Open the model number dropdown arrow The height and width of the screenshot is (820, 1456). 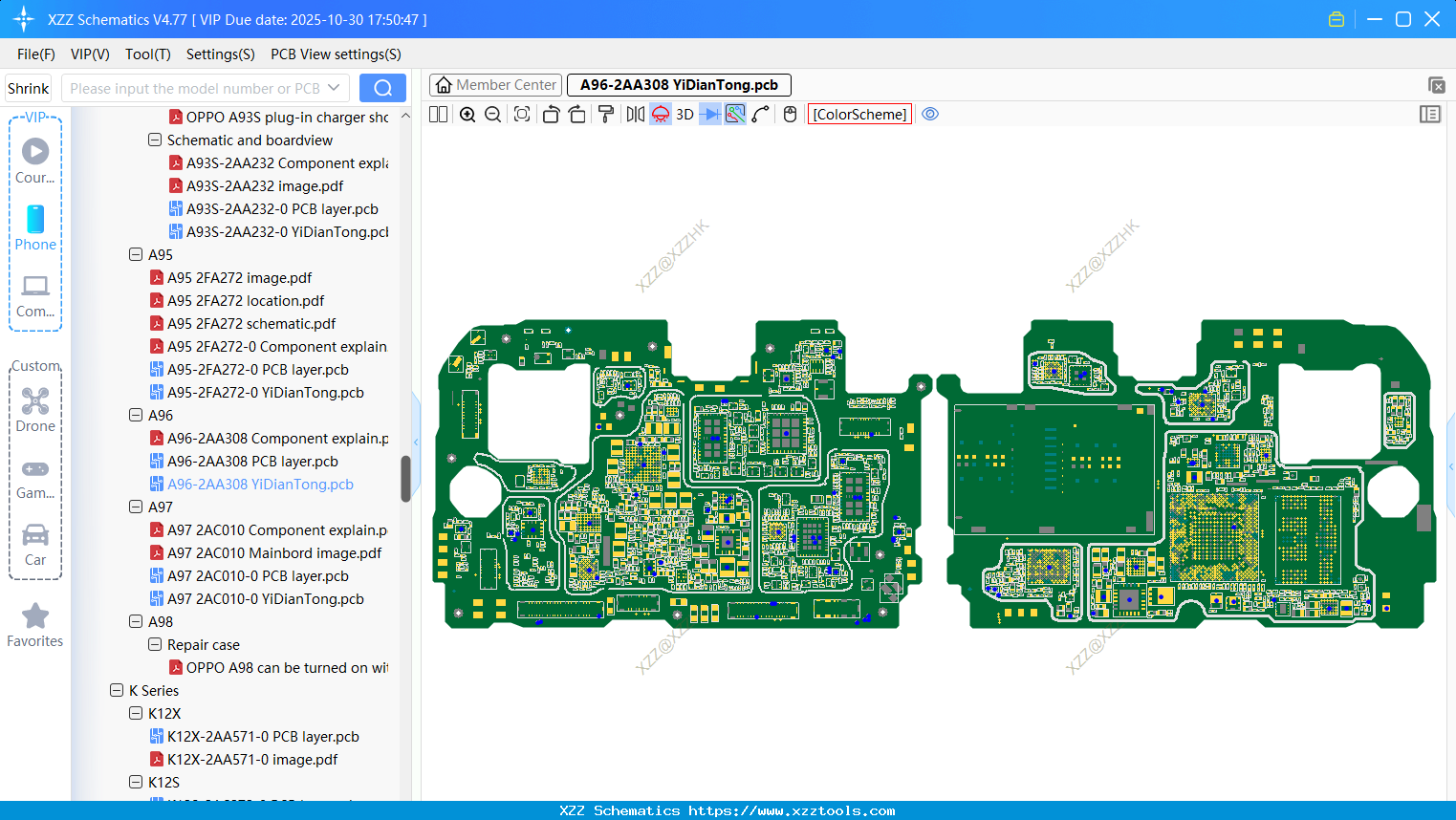click(337, 87)
